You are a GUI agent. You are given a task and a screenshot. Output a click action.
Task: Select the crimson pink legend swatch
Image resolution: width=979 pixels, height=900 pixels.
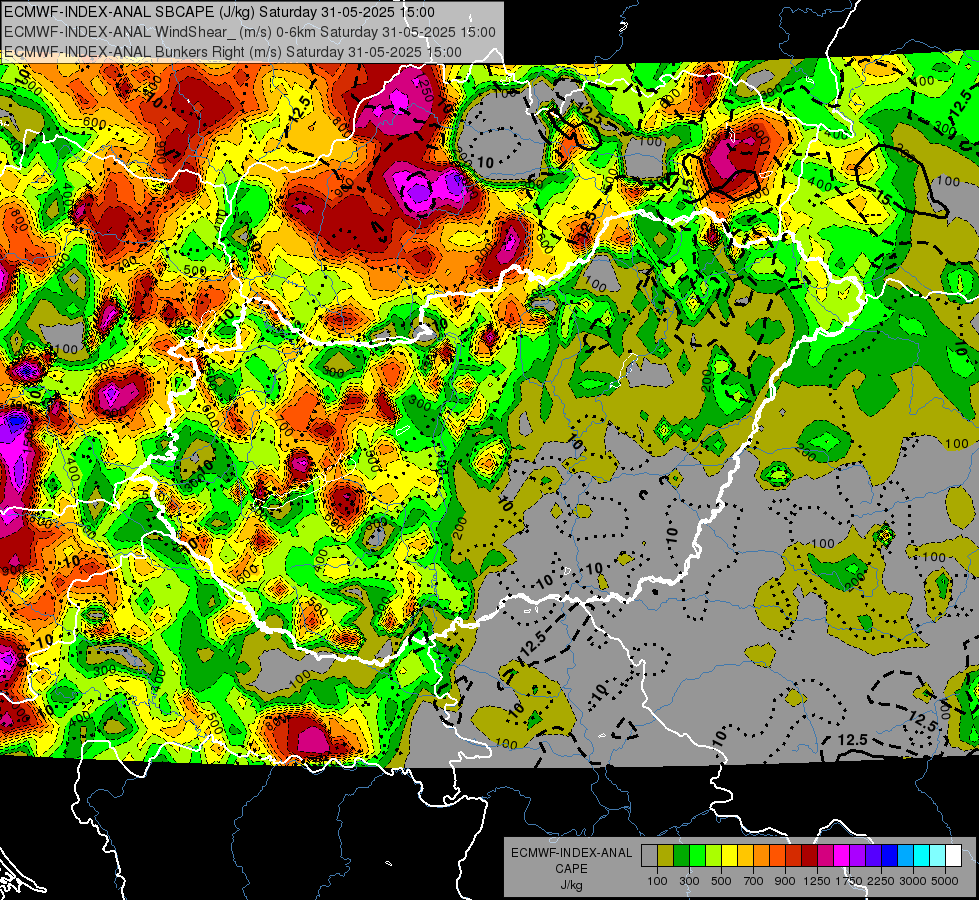coord(825,856)
